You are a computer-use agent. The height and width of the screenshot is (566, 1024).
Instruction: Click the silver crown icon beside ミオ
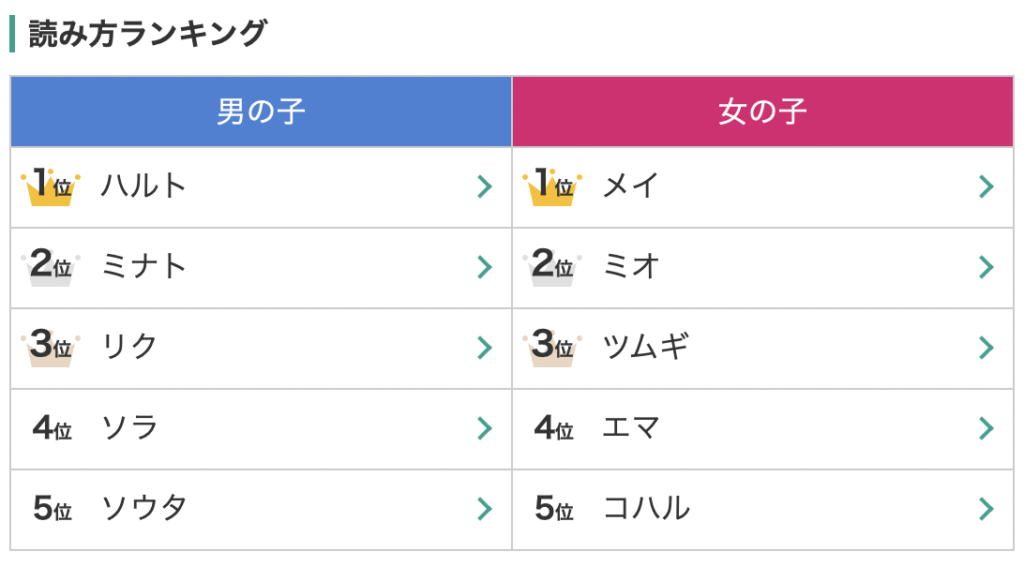551,267
